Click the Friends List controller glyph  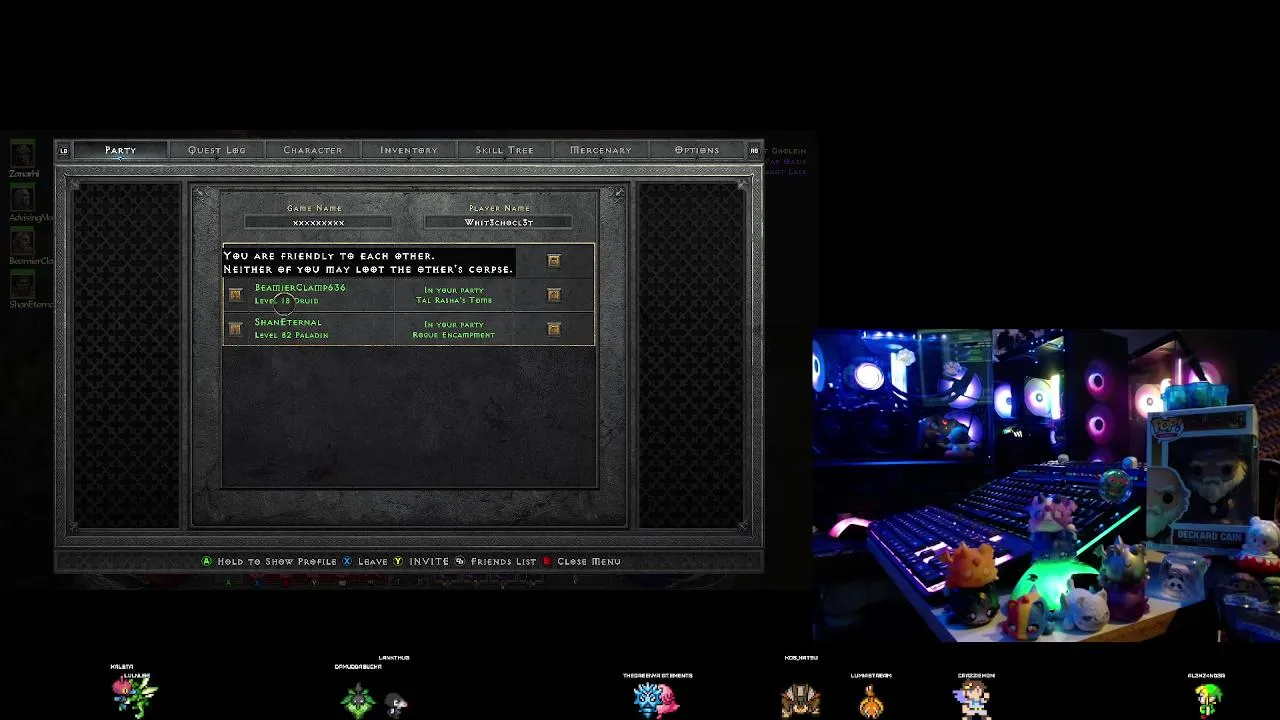pos(460,562)
